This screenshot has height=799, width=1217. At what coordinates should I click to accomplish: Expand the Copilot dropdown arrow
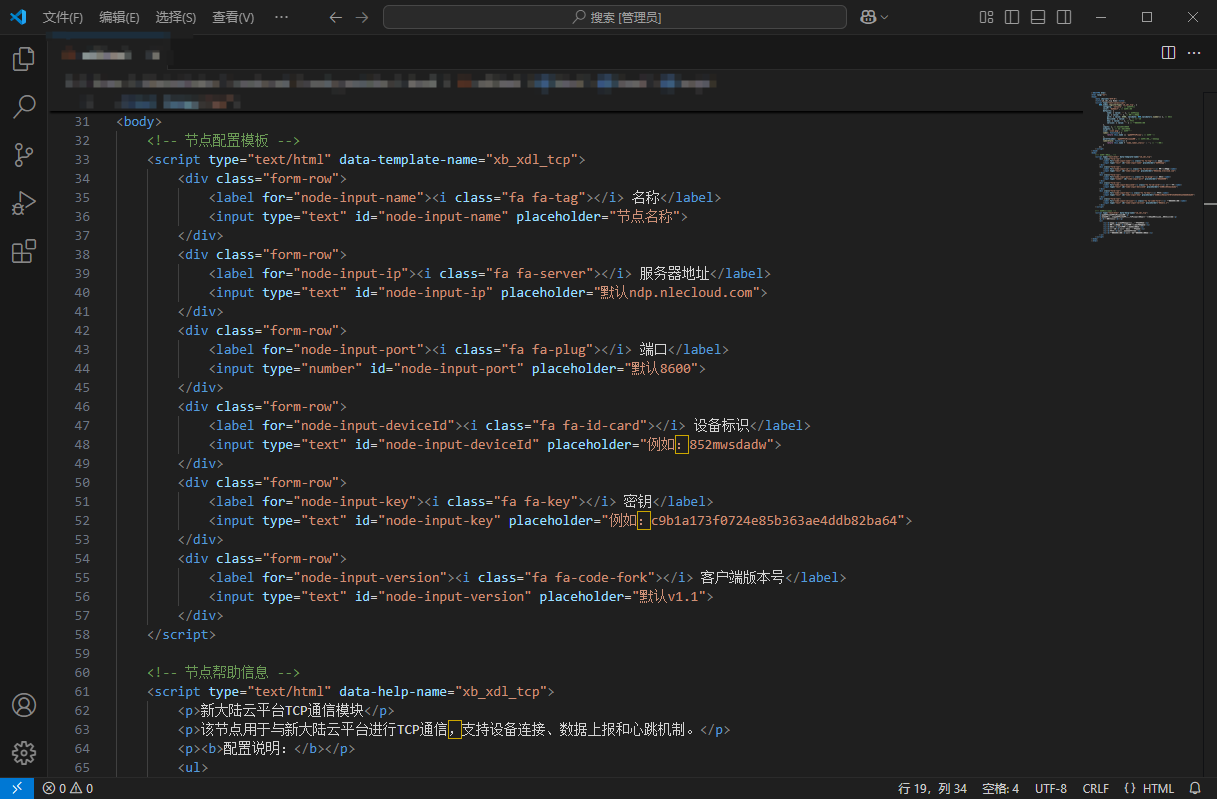[x=884, y=17]
